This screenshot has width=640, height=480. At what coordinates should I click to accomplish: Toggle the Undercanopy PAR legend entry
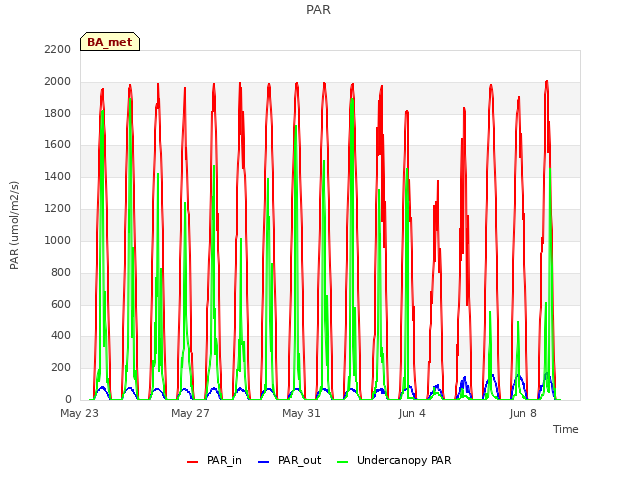(394, 460)
